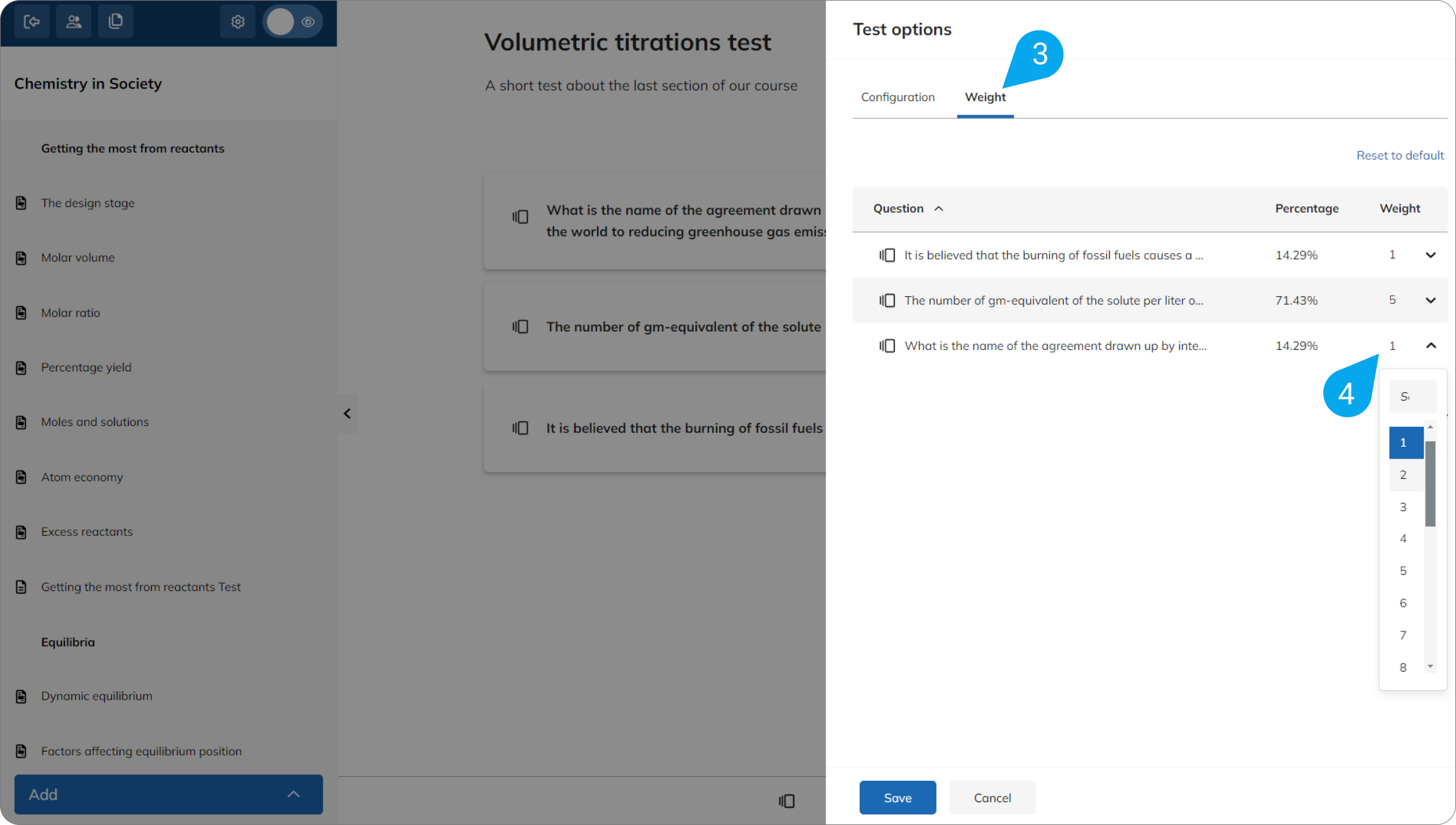Click the document icon beside Molar volume
The width and height of the screenshot is (1456, 825).
click(21, 257)
